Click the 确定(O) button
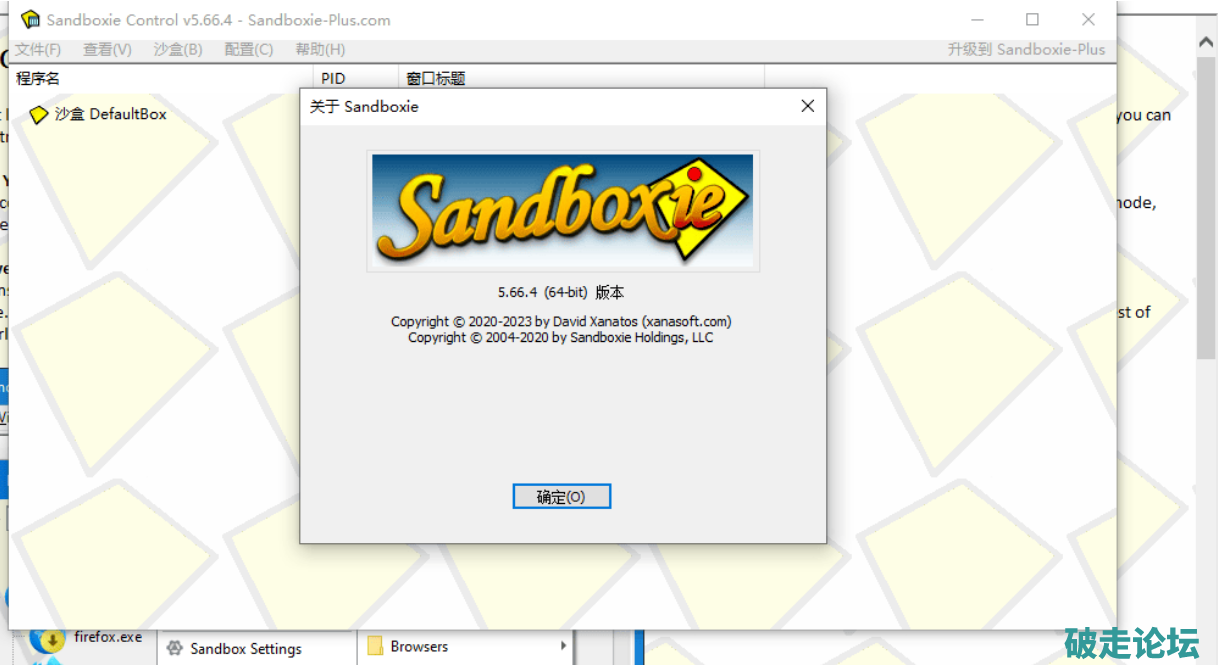This screenshot has width=1219, height=665. click(x=561, y=496)
